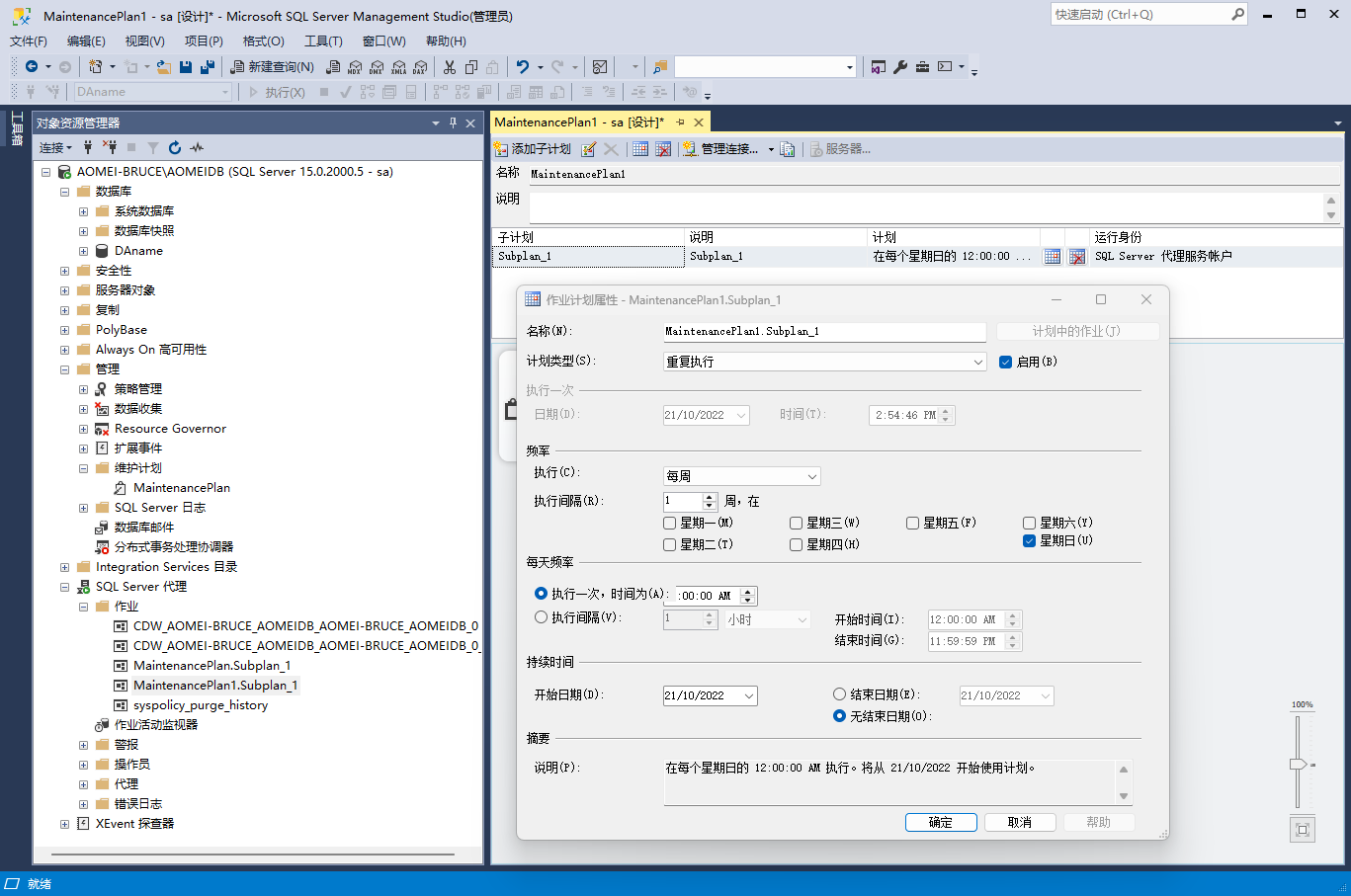Click the recurs-every weeks spinner arrows

pos(710,501)
